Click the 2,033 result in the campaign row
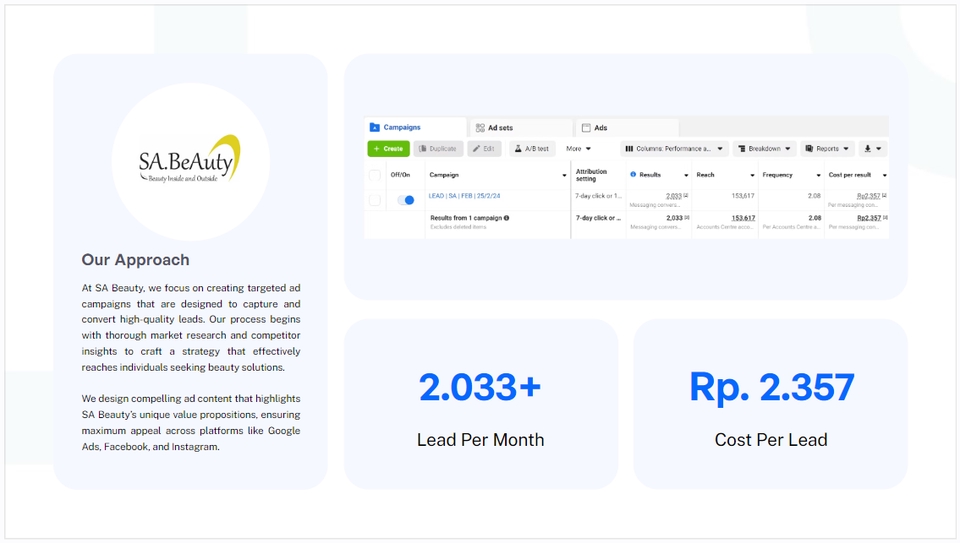 coord(673,196)
